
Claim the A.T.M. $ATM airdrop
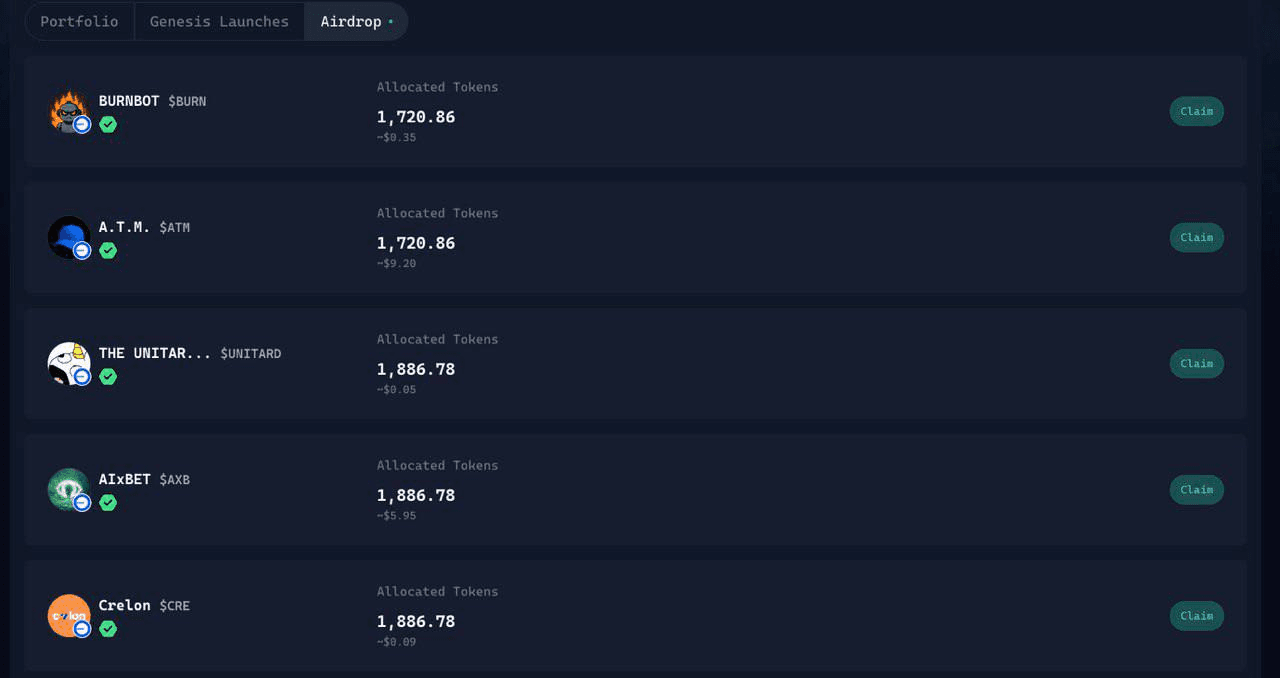pos(1196,237)
